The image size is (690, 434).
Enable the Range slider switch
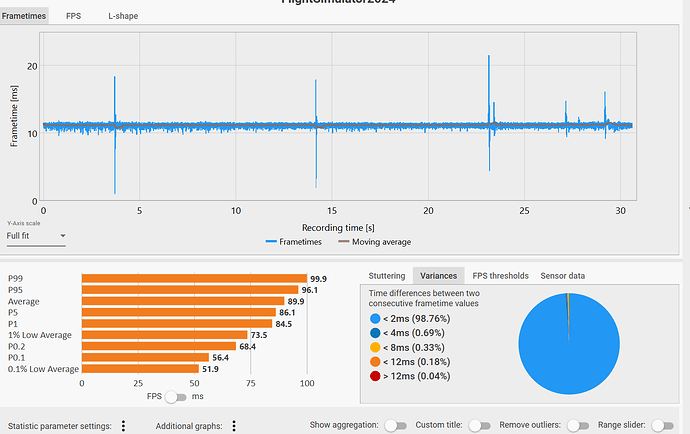tap(662, 426)
